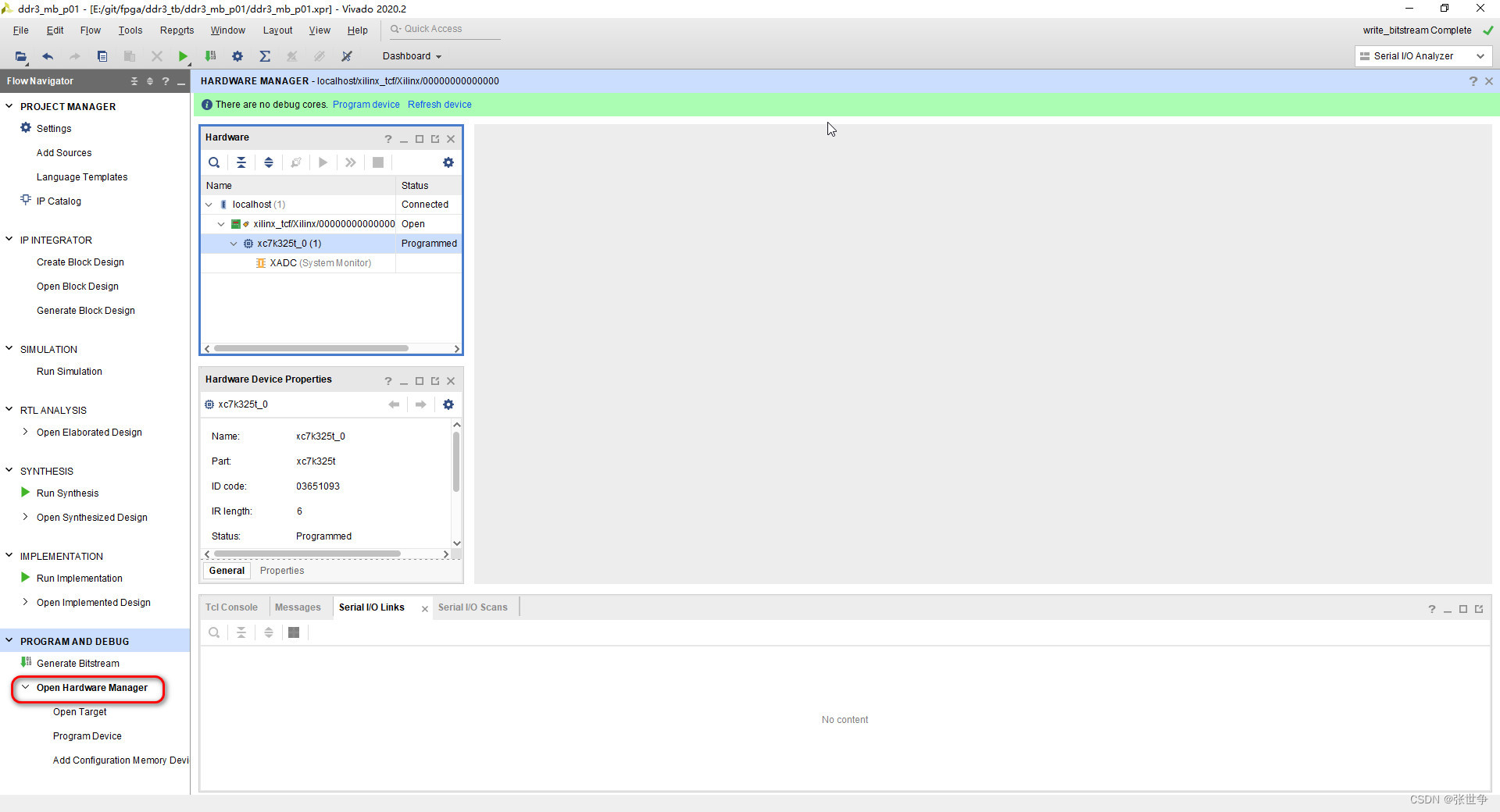This screenshot has height=812, width=1500.
Task: Open Hardware Manager help icon in title bar
Action: tap(1473, 81)
